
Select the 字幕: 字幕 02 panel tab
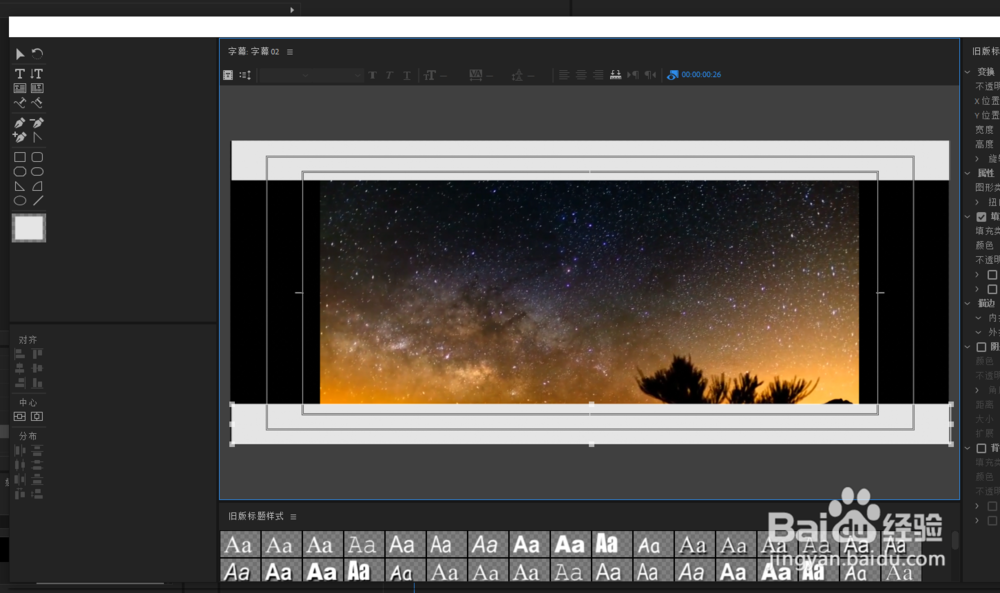(253, 52)
